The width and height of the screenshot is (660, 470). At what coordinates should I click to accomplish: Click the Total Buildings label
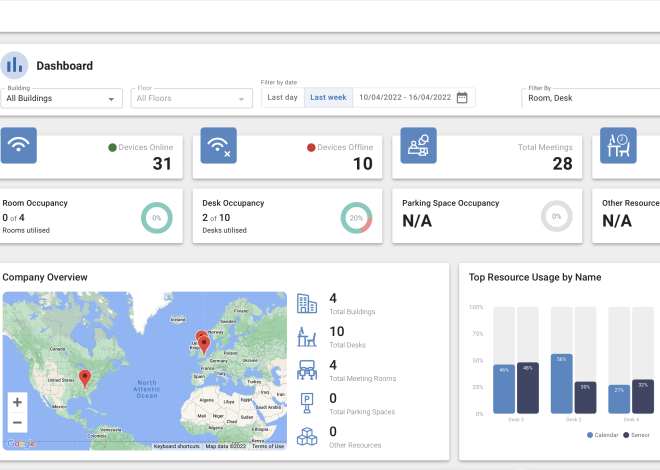352,312
